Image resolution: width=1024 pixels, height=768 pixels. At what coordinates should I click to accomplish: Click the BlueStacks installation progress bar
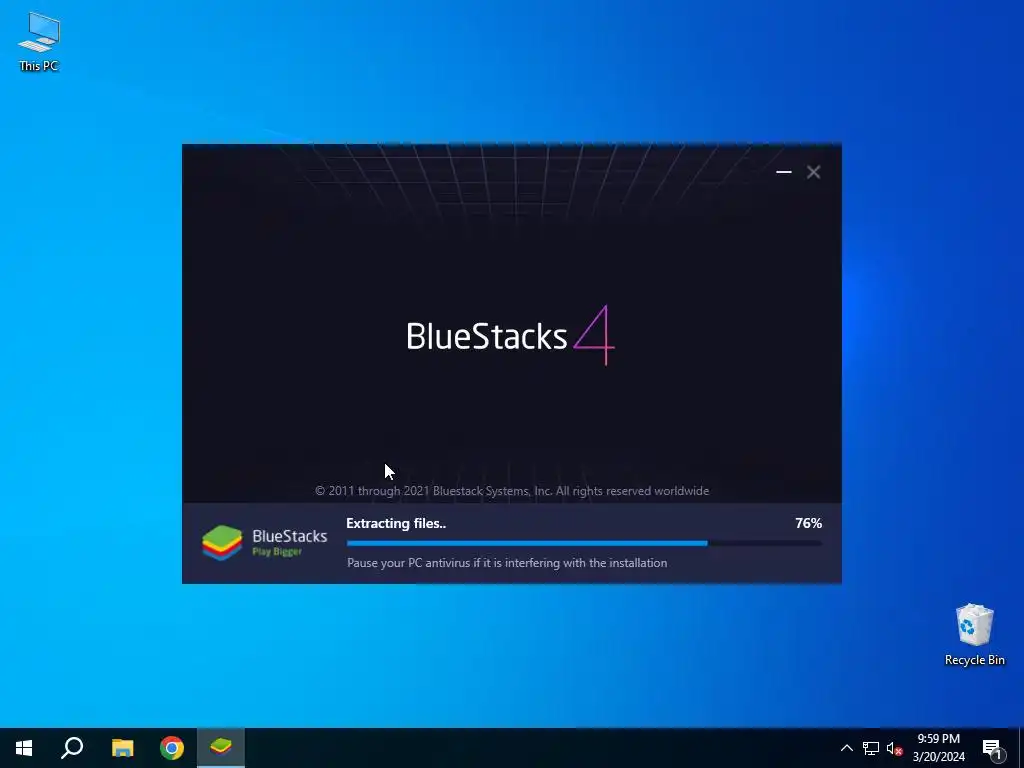point(584,543)
